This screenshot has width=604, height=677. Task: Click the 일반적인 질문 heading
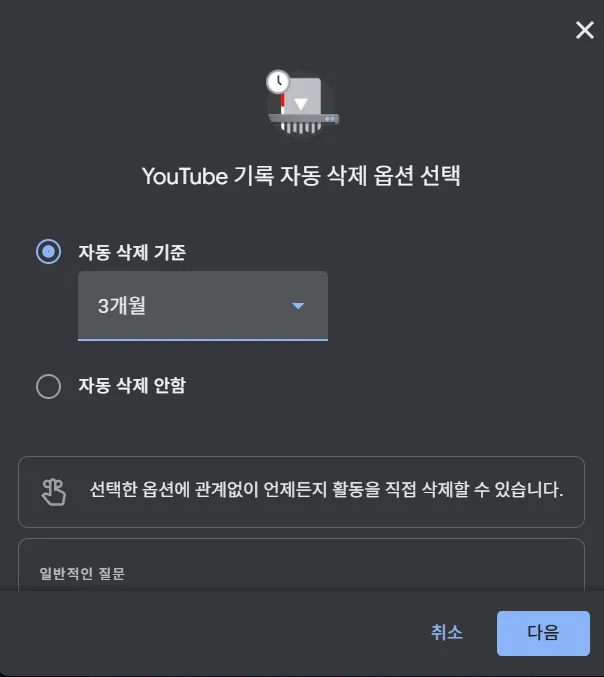tap(82, 574)
